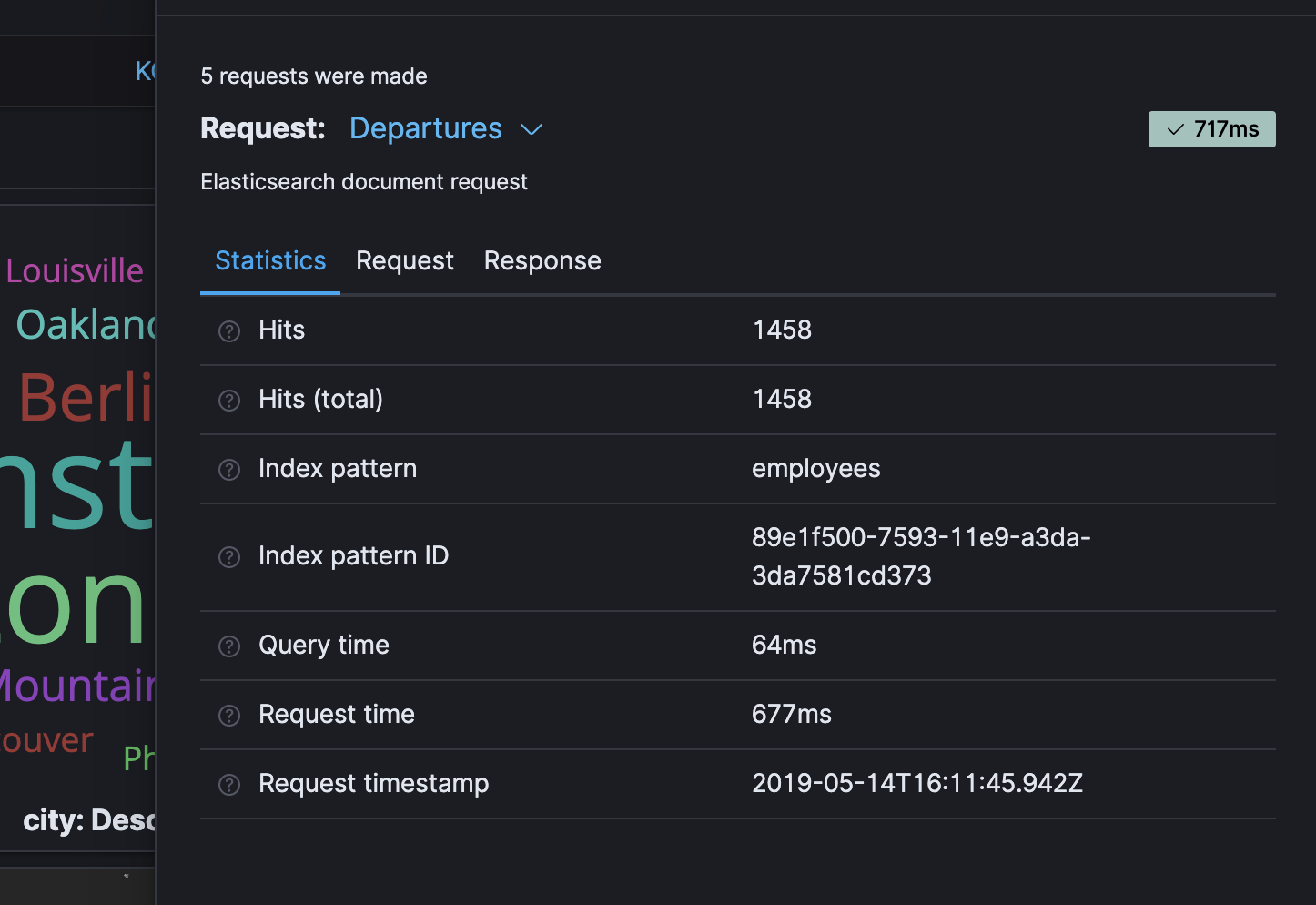Click the help icon beside Index pattern
The height and width of the screenshot is (905, 1316).
tap(229, 470)
